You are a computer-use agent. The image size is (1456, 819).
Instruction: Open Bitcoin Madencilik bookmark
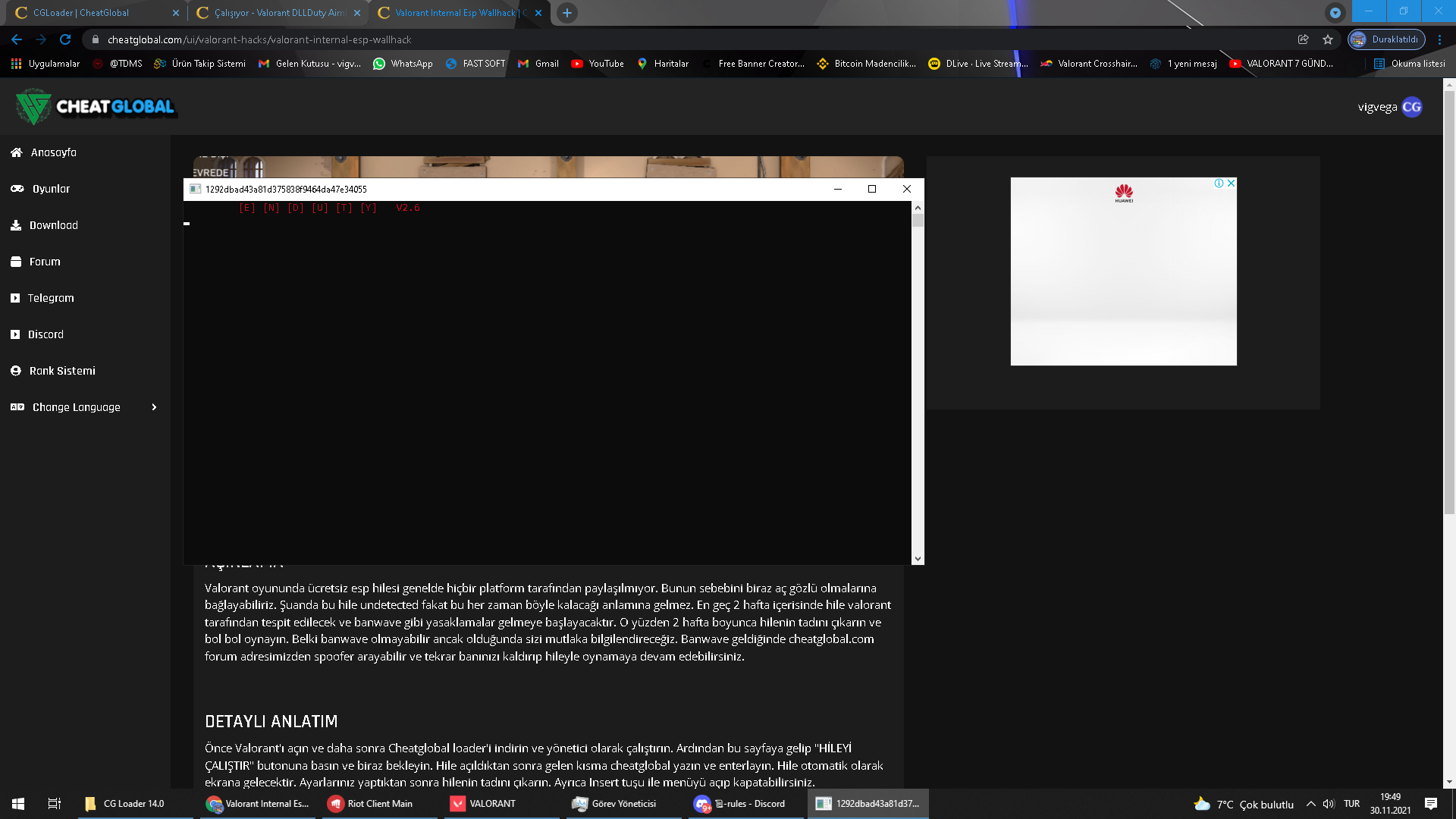[x=866, y=64]
